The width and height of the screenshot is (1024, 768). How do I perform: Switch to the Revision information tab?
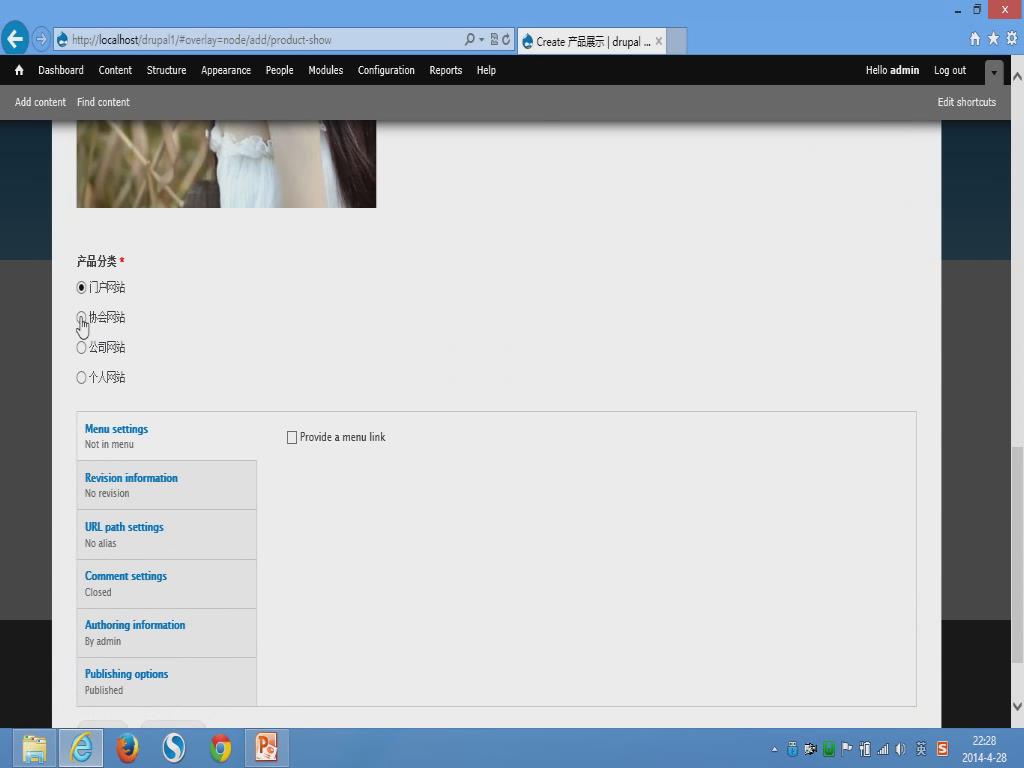pos(167,485)
